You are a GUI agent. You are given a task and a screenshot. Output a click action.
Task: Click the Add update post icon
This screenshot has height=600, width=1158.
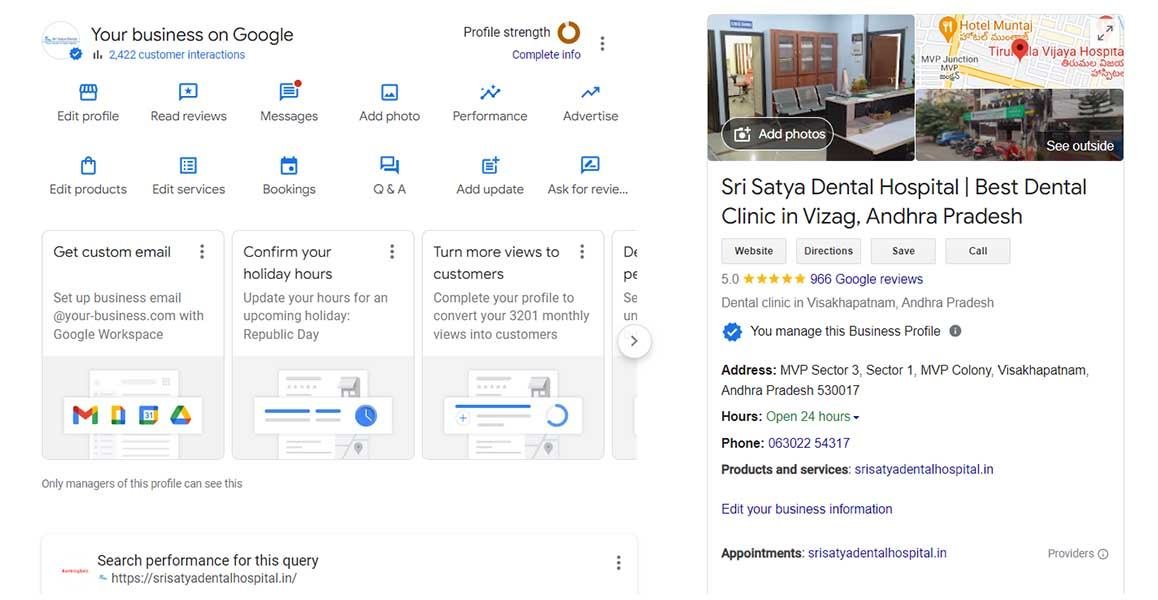coord(490,165)
